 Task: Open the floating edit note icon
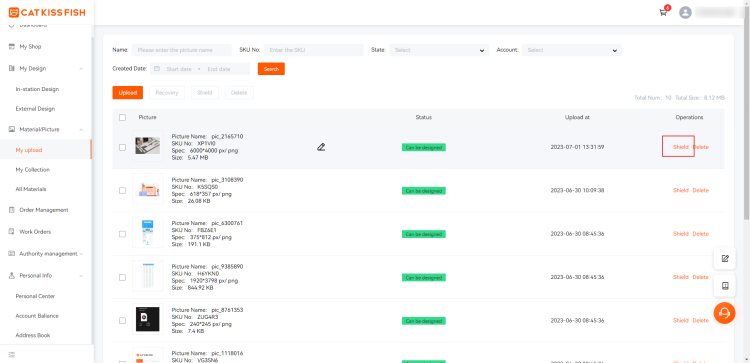point(725,258)
